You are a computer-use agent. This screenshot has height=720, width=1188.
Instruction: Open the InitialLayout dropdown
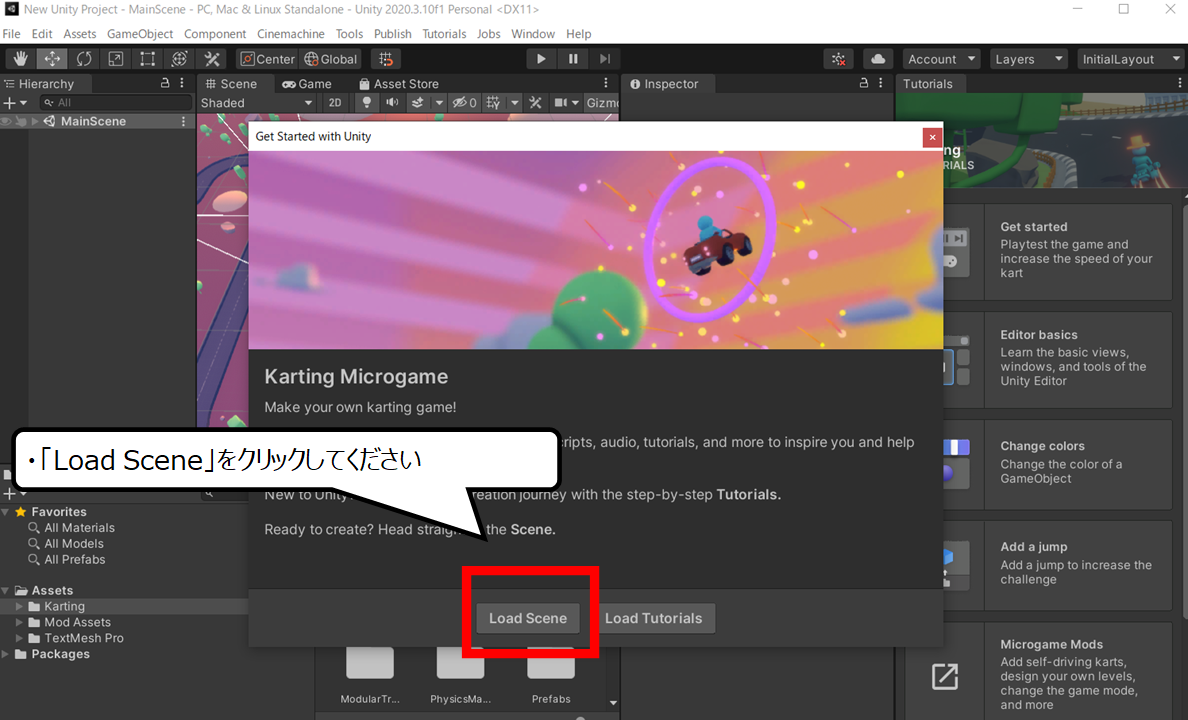(1132, 59)
